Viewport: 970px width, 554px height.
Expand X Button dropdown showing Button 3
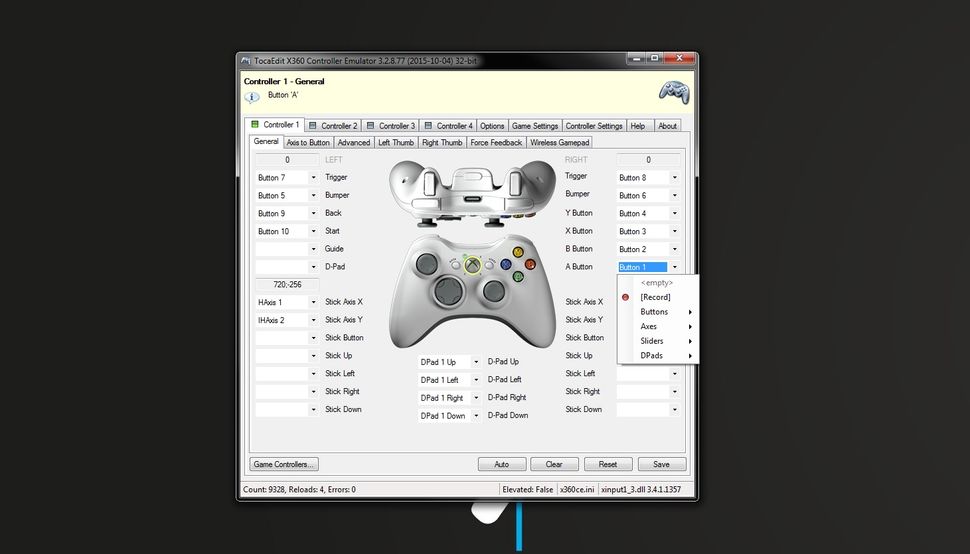(674, 231)
